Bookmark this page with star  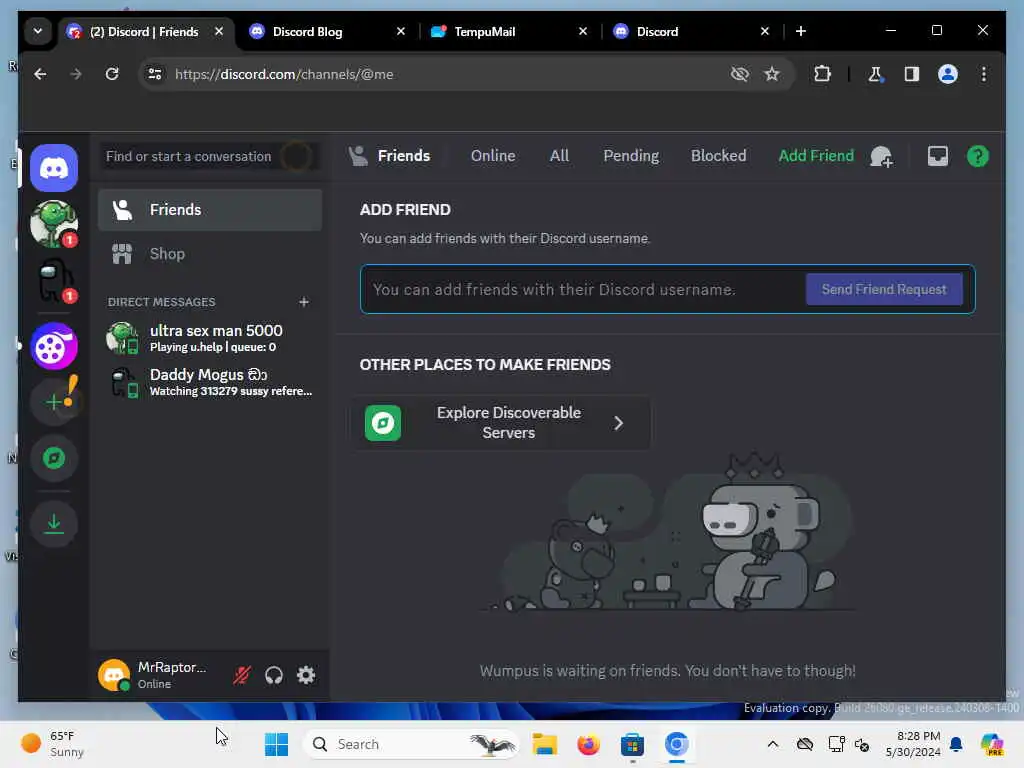(x=772, y=74)
